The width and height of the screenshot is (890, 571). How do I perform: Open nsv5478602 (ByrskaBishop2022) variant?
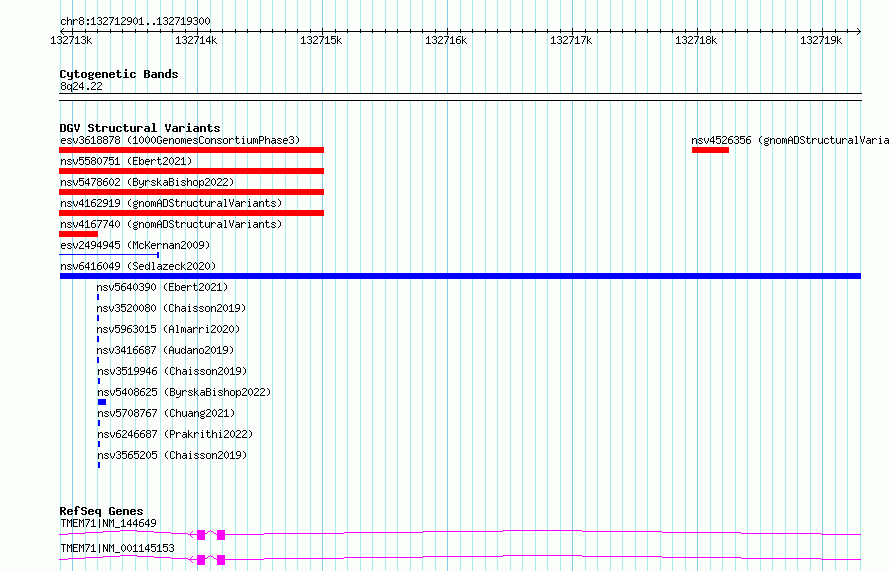click(x=147, y=182)
